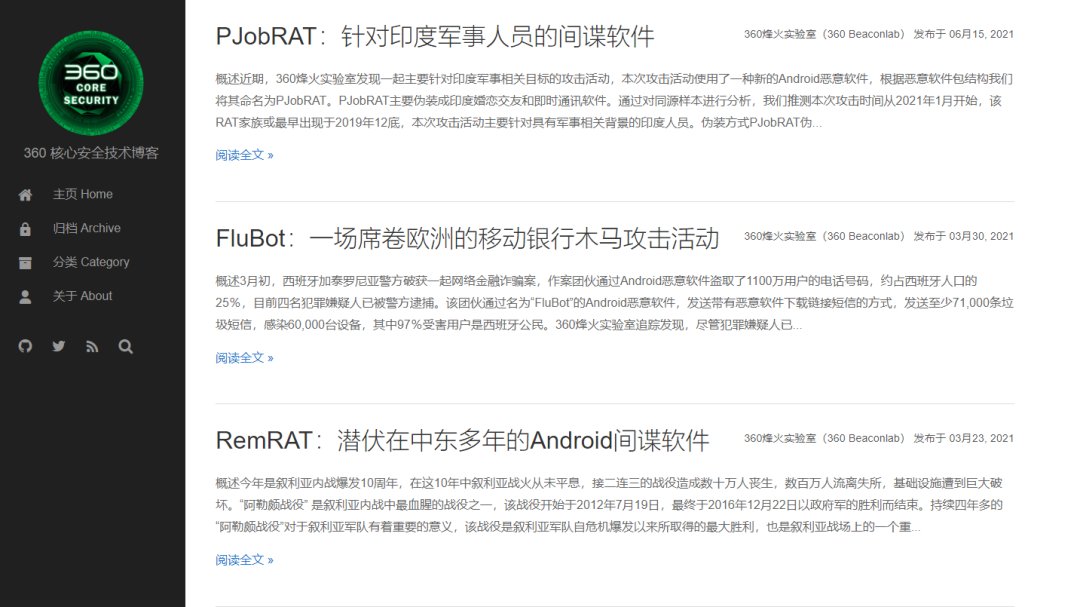This screenshot has width=1080, height=607.
Task: Go to 主页 Home menu item
Action: click(x=83, y=194)
